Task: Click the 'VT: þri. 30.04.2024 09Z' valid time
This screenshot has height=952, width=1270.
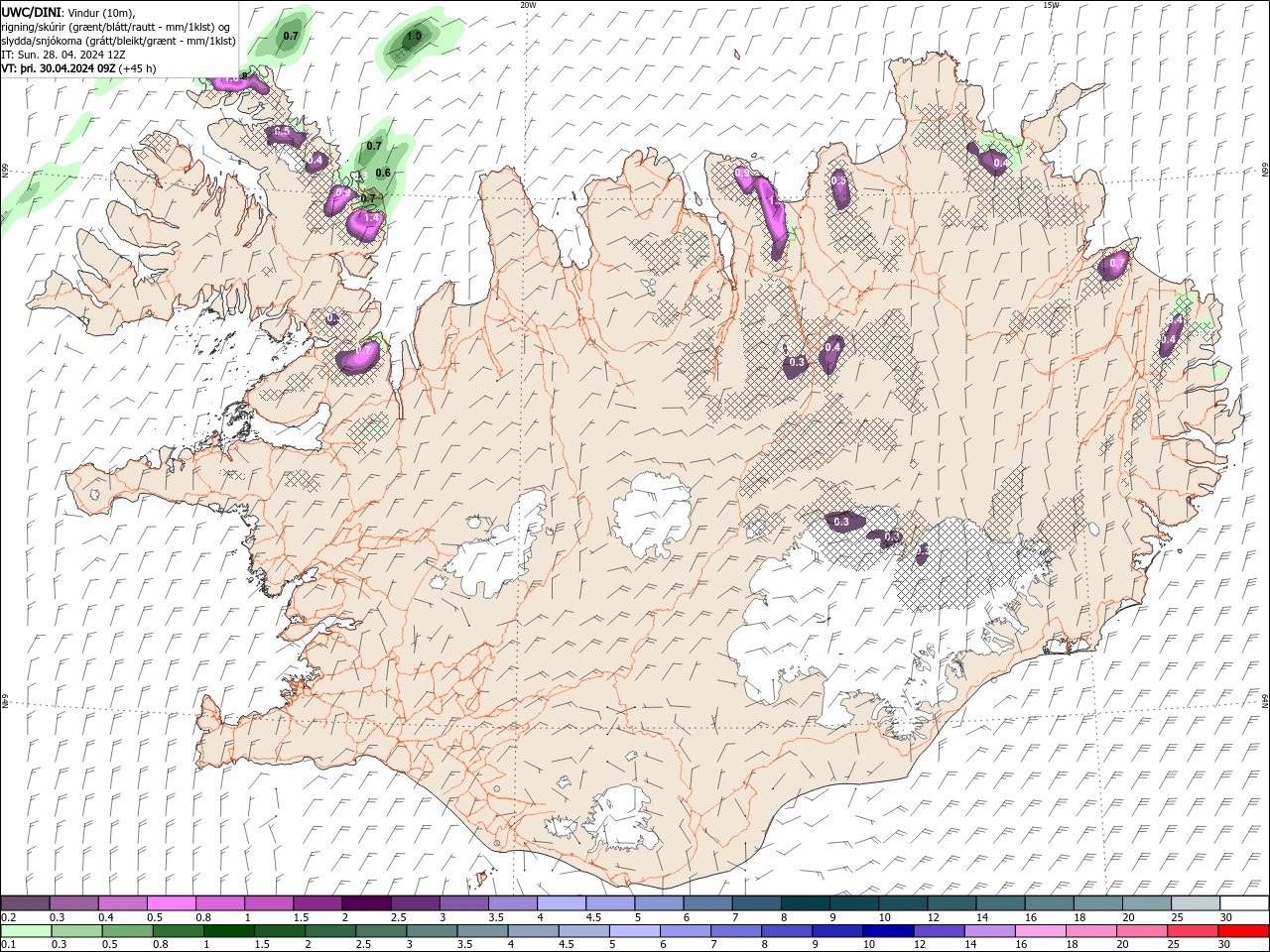Action: pos(60,68)
